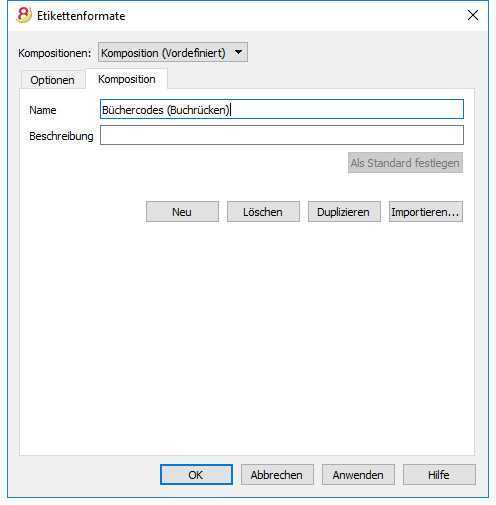496x505 pixels.
Task: Create a new composition with Neu
Action: pos(182,212)
